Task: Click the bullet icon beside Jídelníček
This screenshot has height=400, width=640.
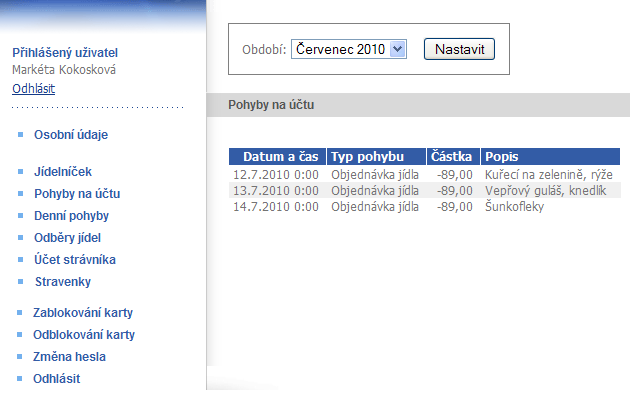Action: click(20, 171)
